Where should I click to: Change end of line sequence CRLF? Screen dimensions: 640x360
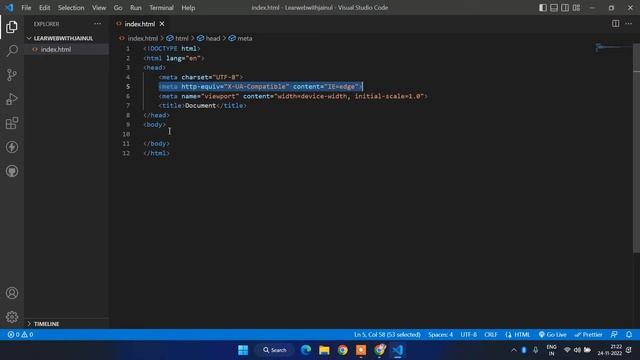[491, 334]
